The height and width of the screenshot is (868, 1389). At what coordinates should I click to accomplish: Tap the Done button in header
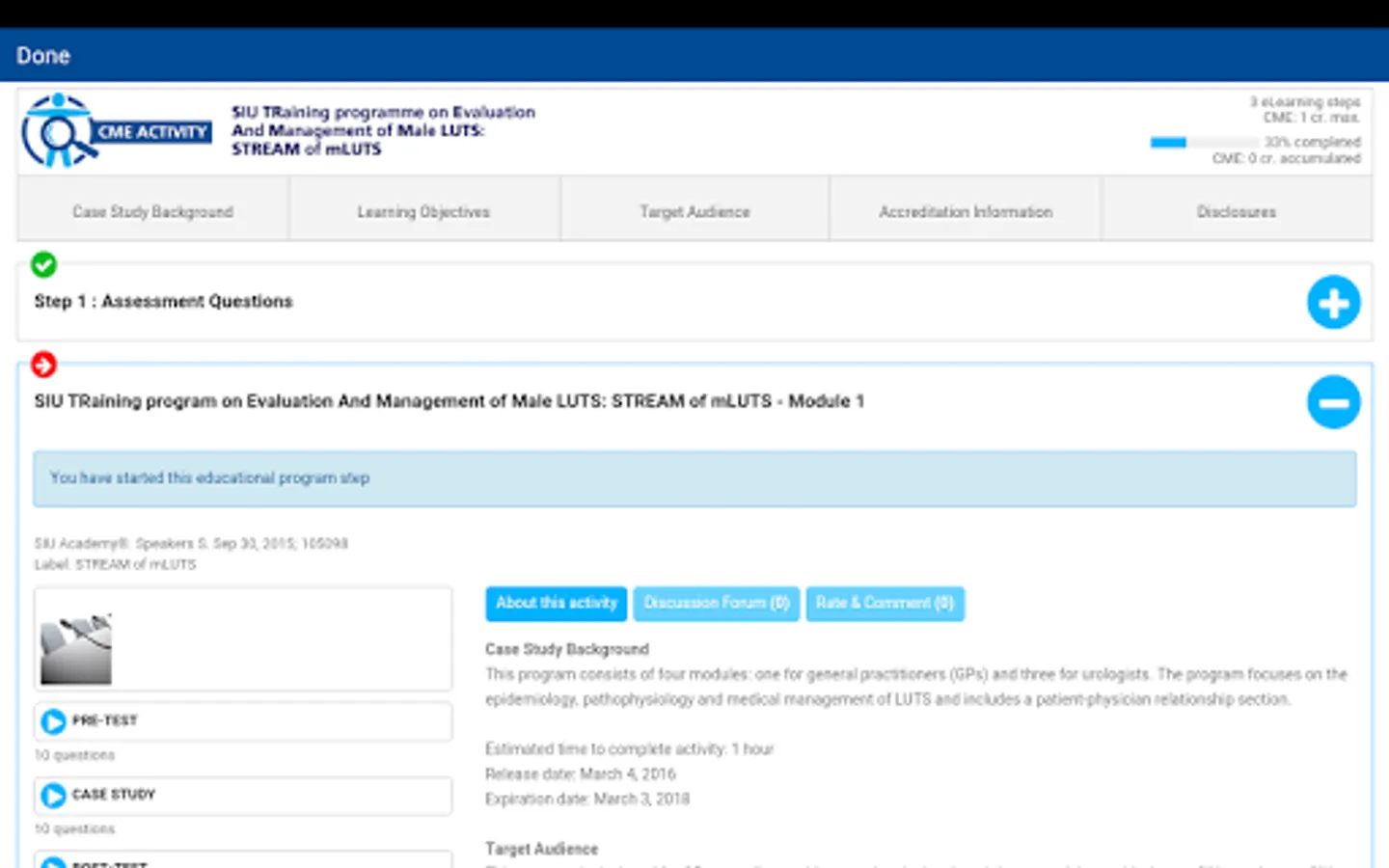pos(43,56)
